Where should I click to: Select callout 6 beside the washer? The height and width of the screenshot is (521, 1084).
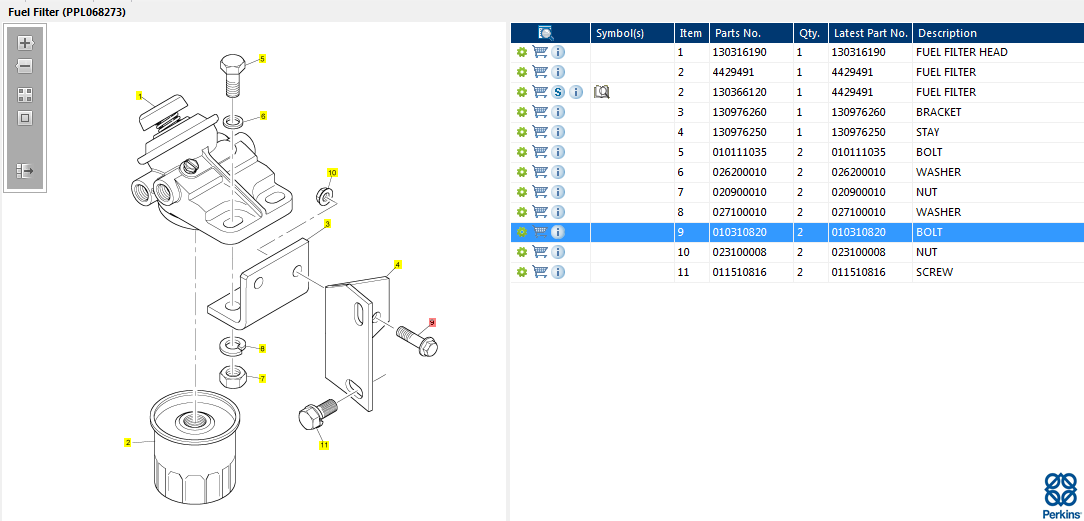263,115
